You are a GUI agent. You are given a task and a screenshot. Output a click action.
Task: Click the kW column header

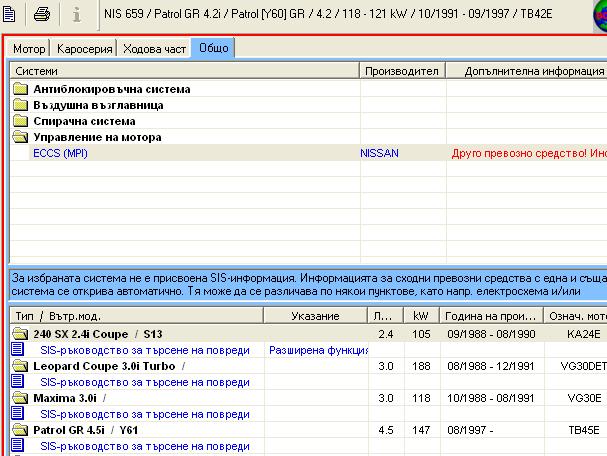(x=421, y=316)
